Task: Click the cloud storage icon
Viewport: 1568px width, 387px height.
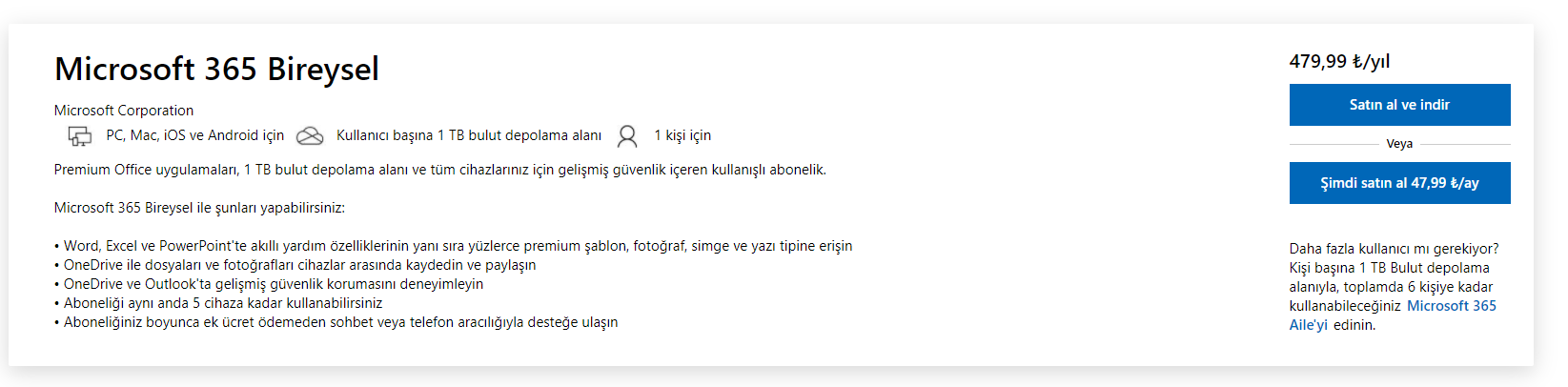Action: click(x=310, y=136)
